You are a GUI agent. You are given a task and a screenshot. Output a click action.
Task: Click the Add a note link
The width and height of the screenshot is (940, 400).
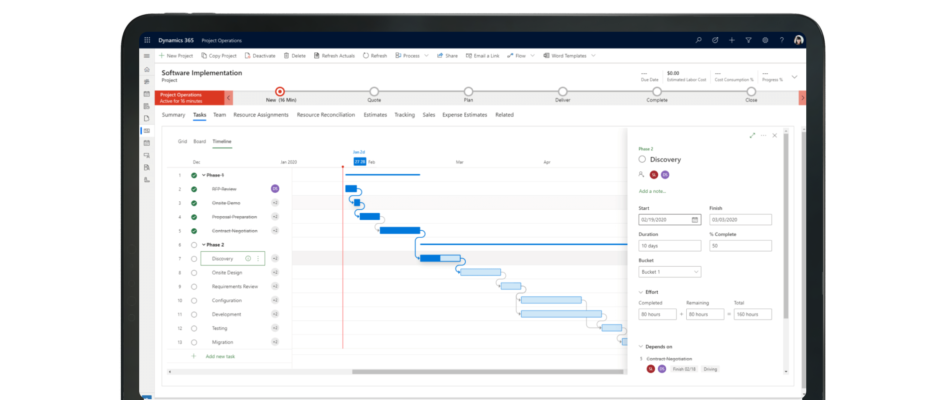(652, 191)
